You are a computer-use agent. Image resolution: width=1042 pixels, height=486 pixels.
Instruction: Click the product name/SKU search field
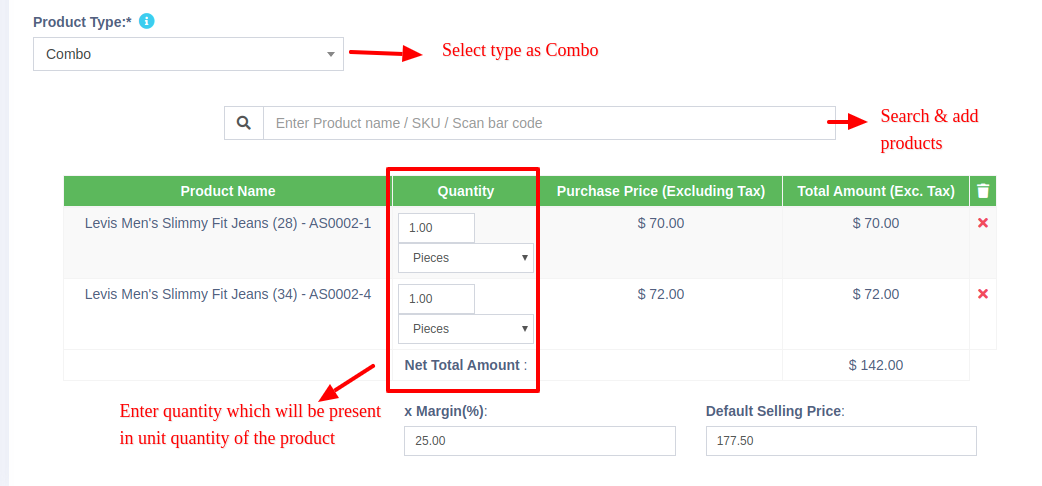pos(548,123)
